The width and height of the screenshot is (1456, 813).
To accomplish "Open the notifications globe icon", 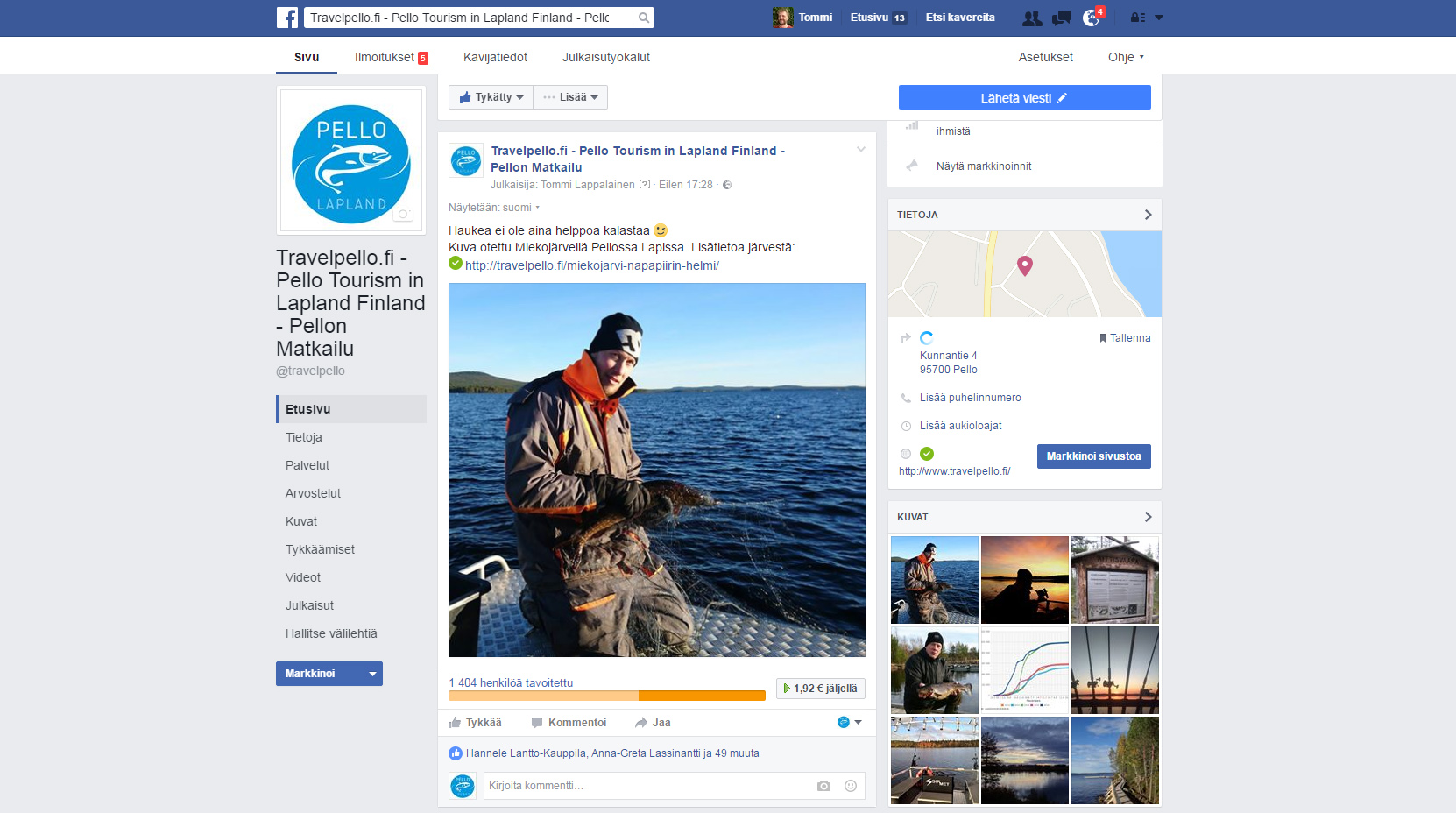I will (1092, 18).
